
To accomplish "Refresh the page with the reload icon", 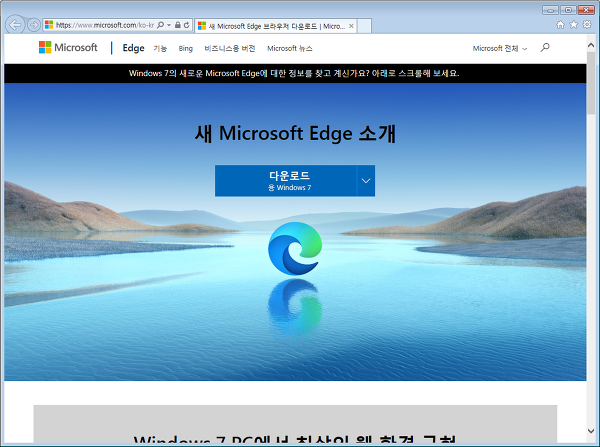I will coord(186,25).
